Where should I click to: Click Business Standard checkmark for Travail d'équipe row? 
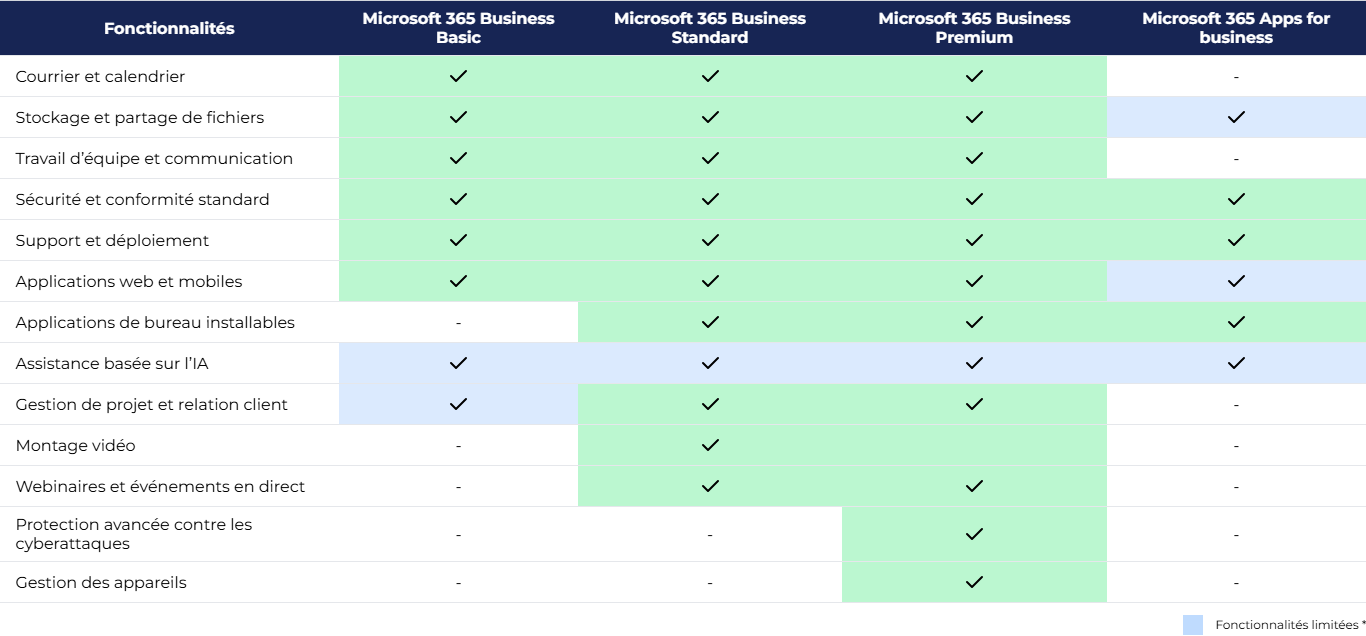[x=710, y=158]
